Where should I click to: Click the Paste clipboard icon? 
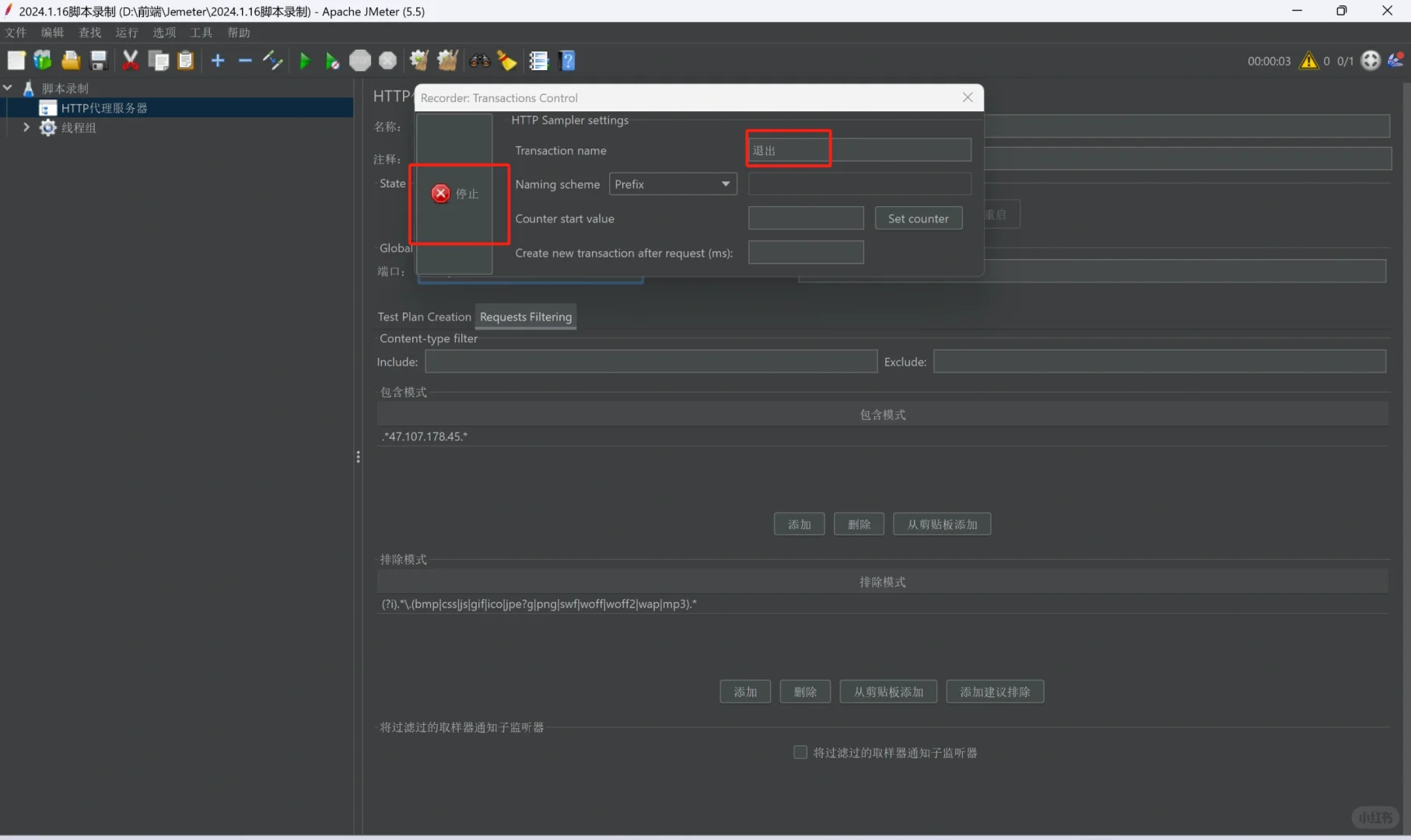pyautogui.click(x=186, y=61)
